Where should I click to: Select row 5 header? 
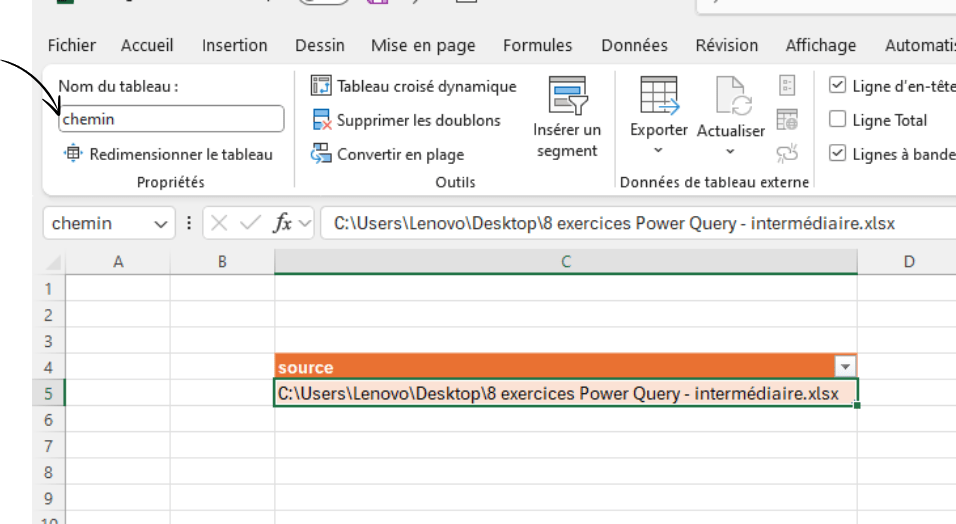pos(48,393)
